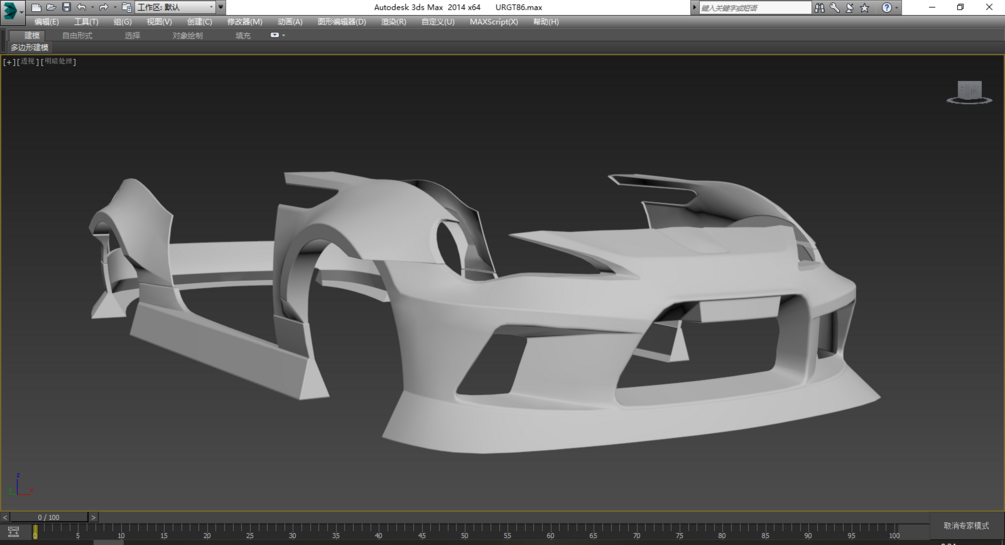Click the New Scene icon
Viewport: 1005px width, 545px height.
click(x=37, y=7)
